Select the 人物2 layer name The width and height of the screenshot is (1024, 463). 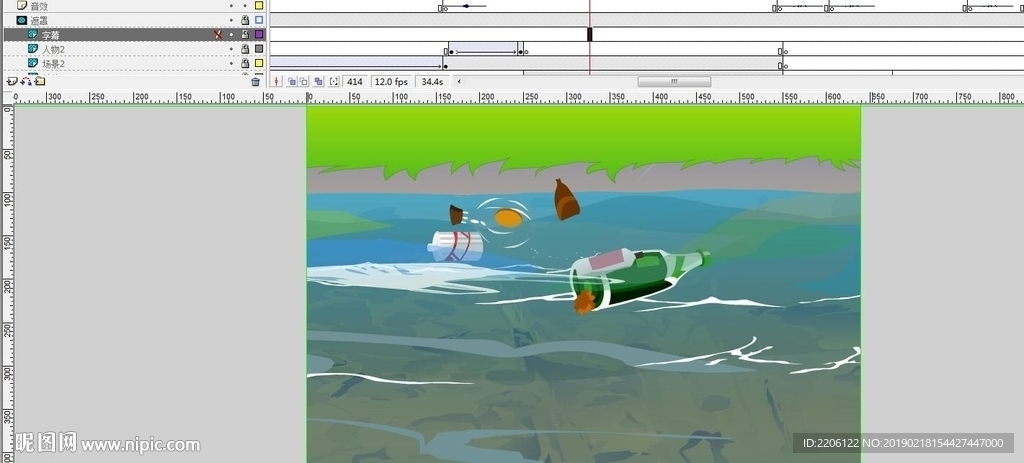point(54,50)
